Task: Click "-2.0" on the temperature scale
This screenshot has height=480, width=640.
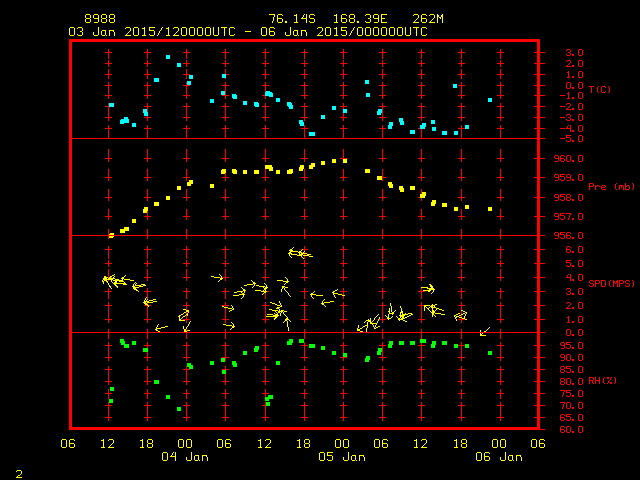Action: [572, 107]
